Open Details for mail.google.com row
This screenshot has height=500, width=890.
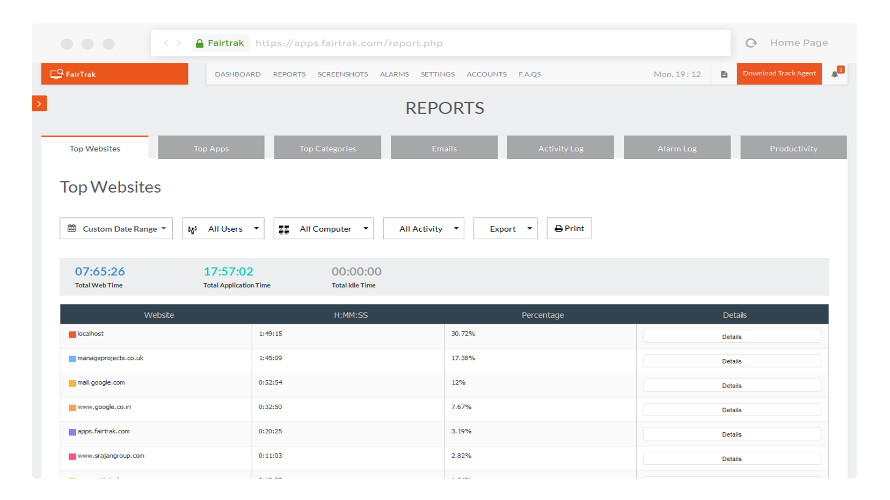[x=732, y=385]
